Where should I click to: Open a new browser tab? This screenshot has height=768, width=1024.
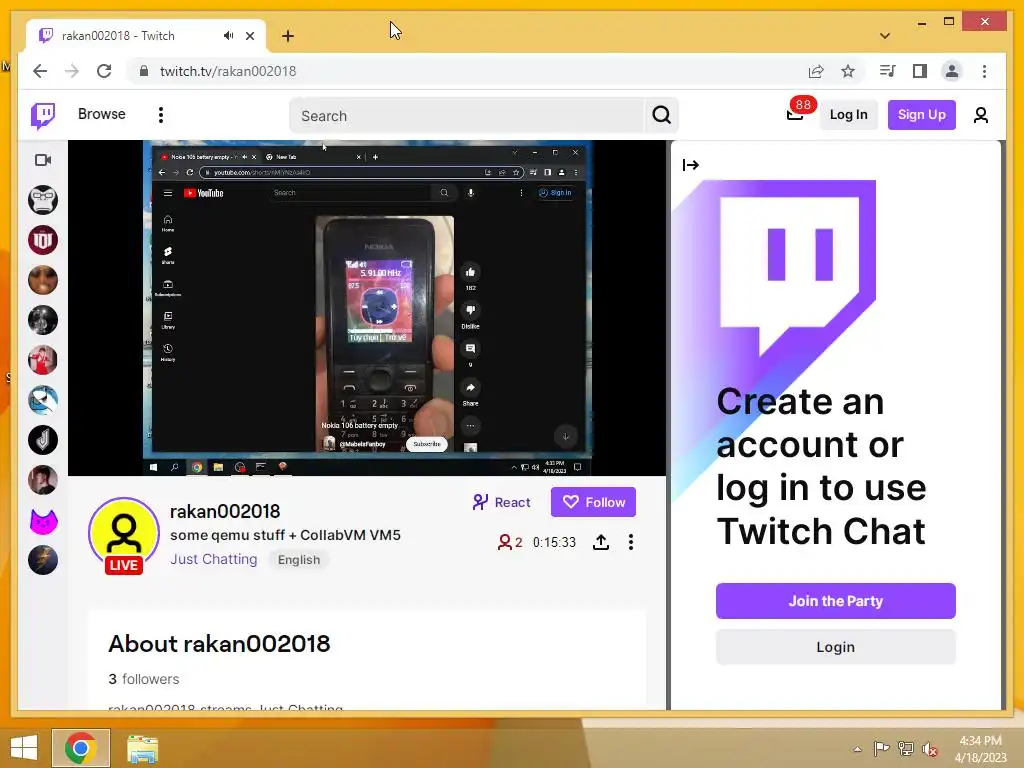[288, 36]
